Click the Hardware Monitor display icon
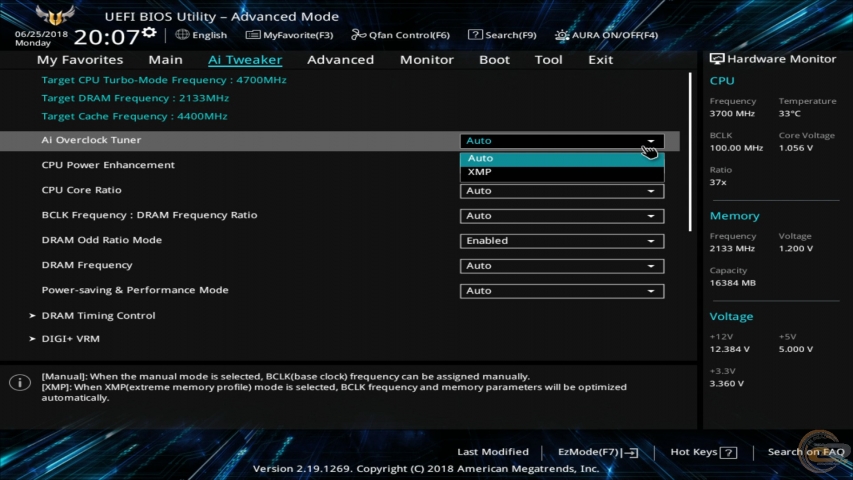The image size is (853, 480). point(716,59)
